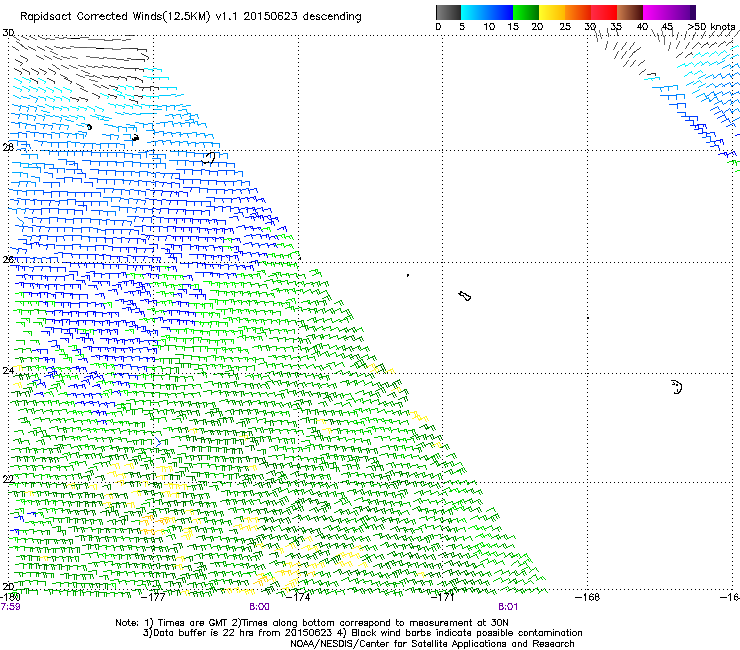
Task: Click the latitude label '30'
Action: coord(8,33)
